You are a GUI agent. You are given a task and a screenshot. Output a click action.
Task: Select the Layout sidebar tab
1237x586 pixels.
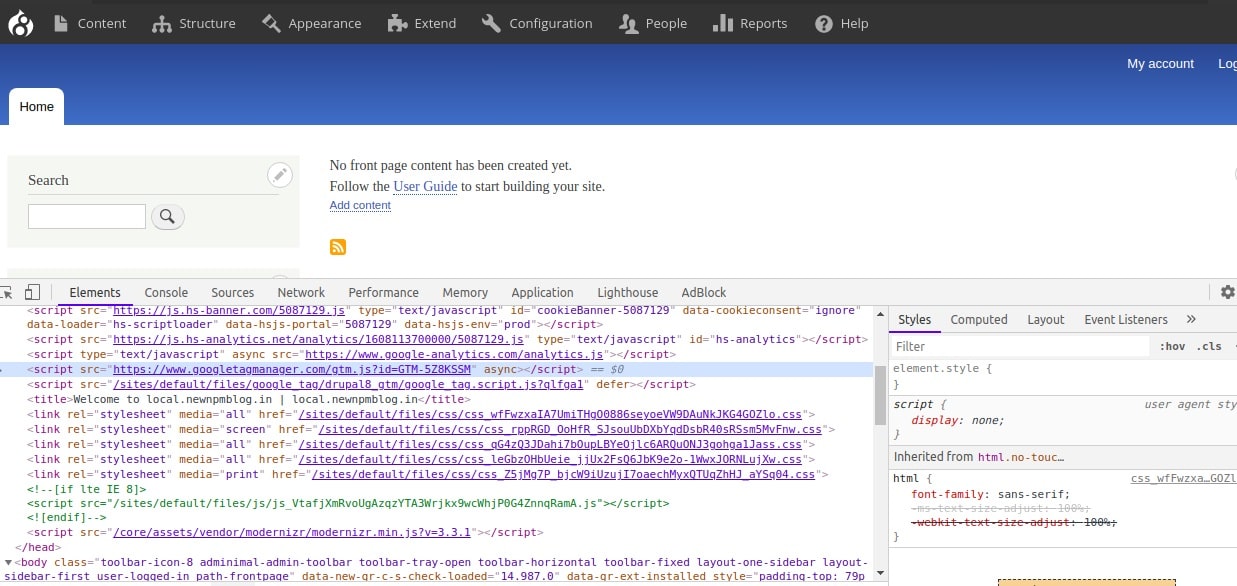pos(1046,319)
